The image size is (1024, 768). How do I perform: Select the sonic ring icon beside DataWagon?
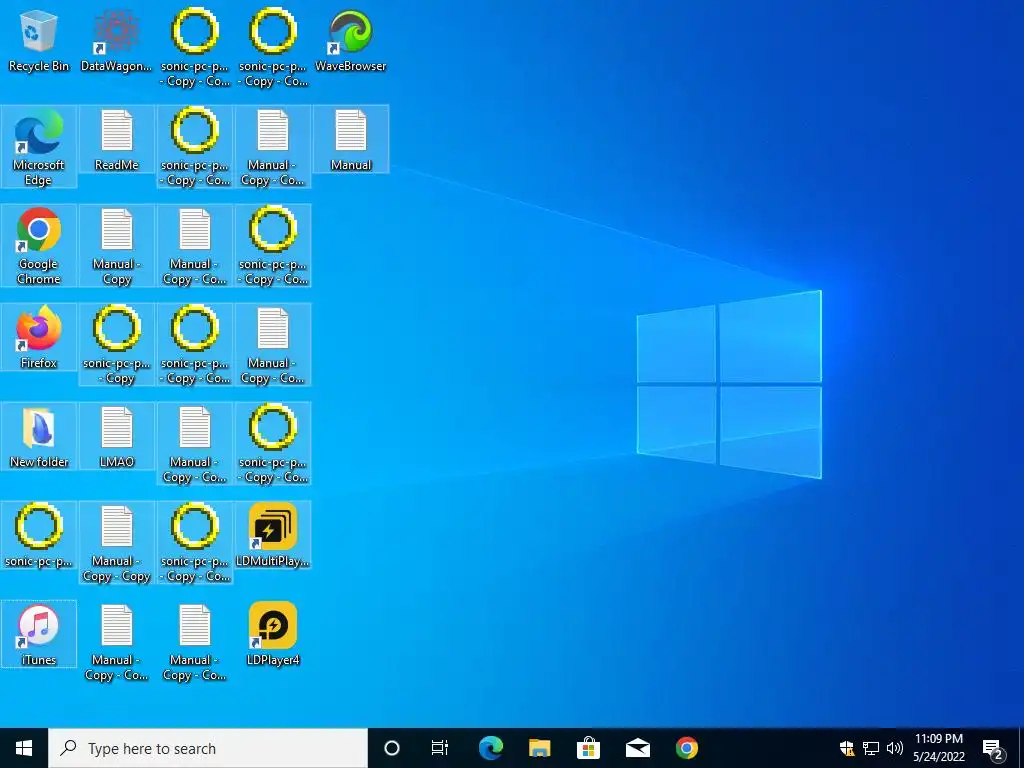pyautogui.click(x=195, y=48)
